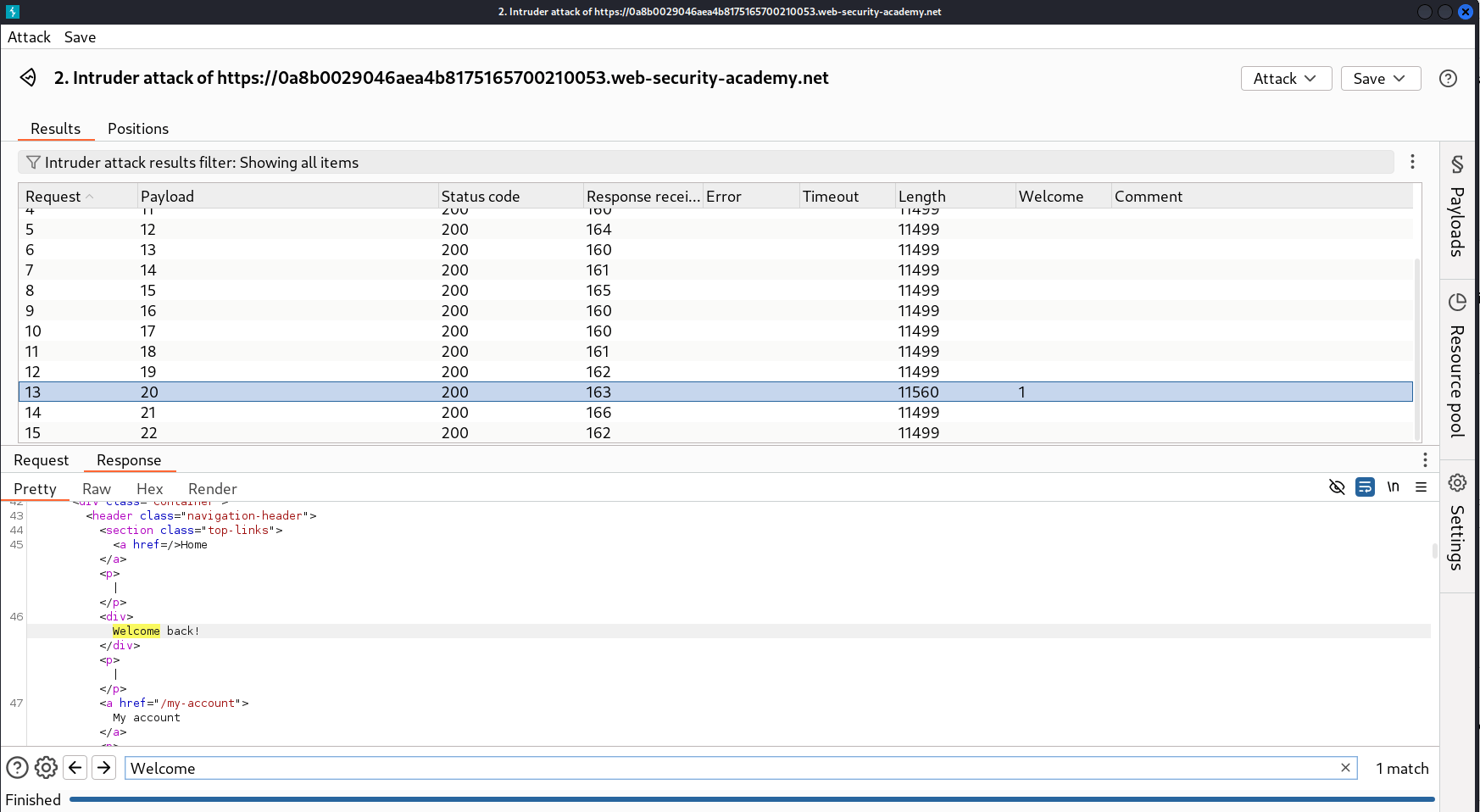Select request row with payload 15
Image resolution: width=1480 pixels, height=812 pixels.
[x=715, y=291]
